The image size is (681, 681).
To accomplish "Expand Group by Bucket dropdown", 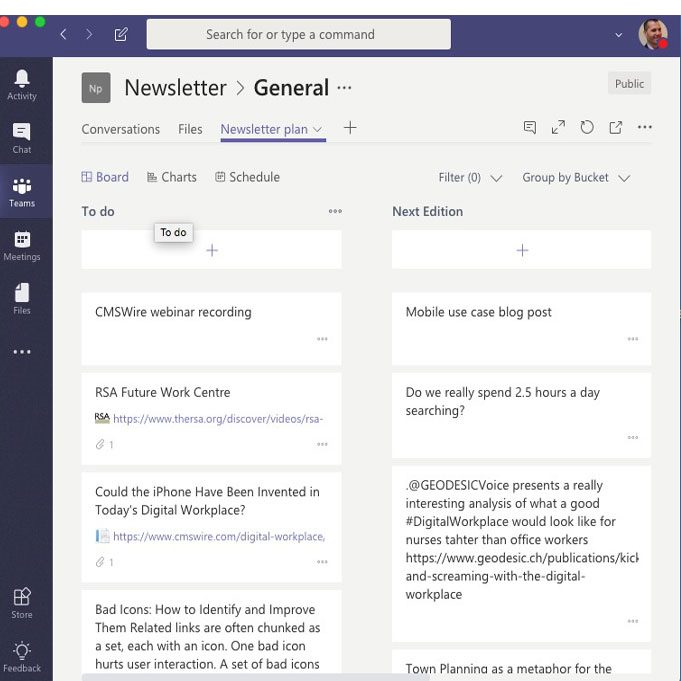I will tap(576, 178).
